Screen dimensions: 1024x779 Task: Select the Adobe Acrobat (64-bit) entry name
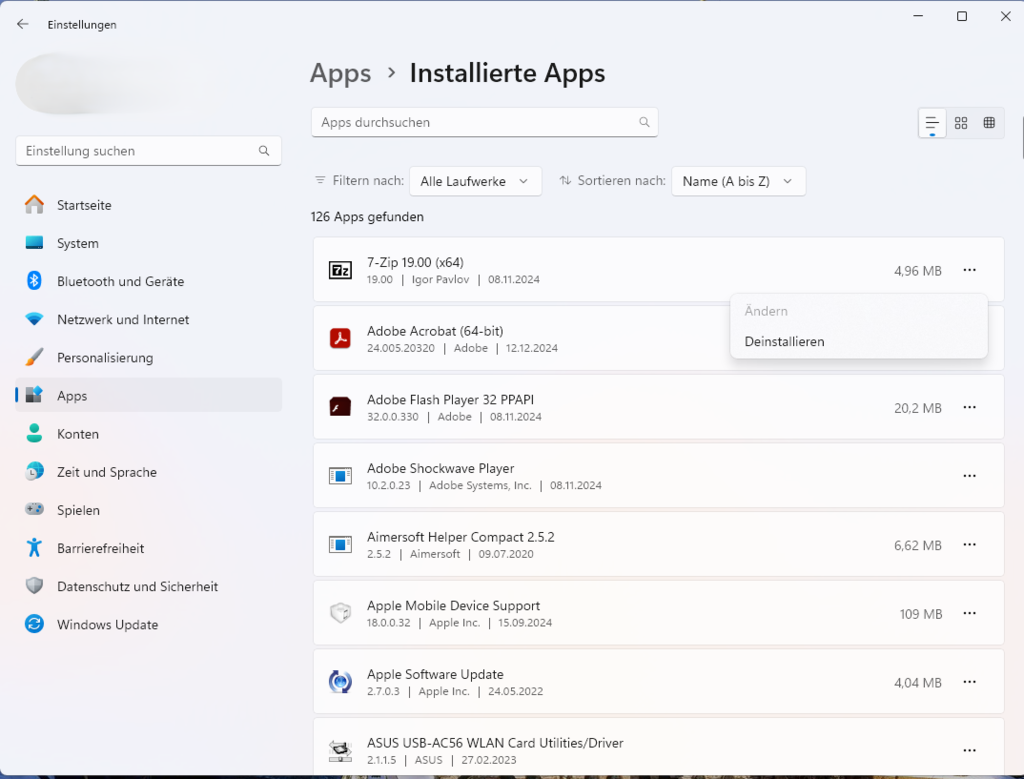(x=435, y=331)
